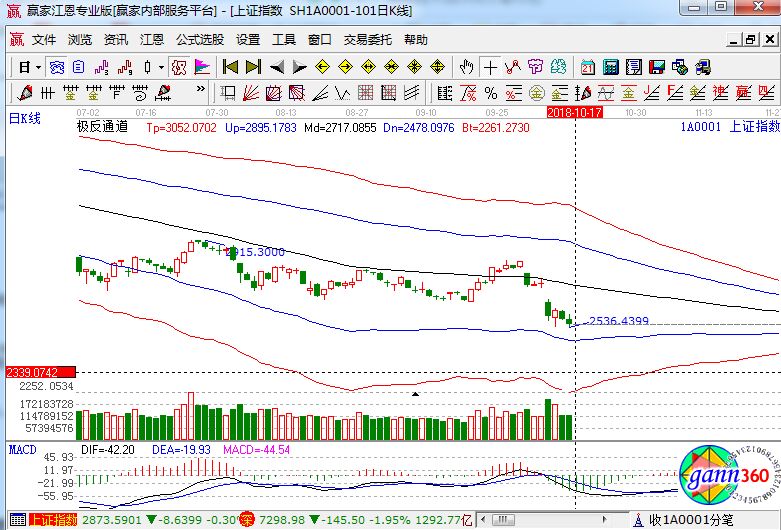The width and height of the screenshot is (781, 530).
Task: Click the 上证指数 label in status bar
Action: coord(52,521)
